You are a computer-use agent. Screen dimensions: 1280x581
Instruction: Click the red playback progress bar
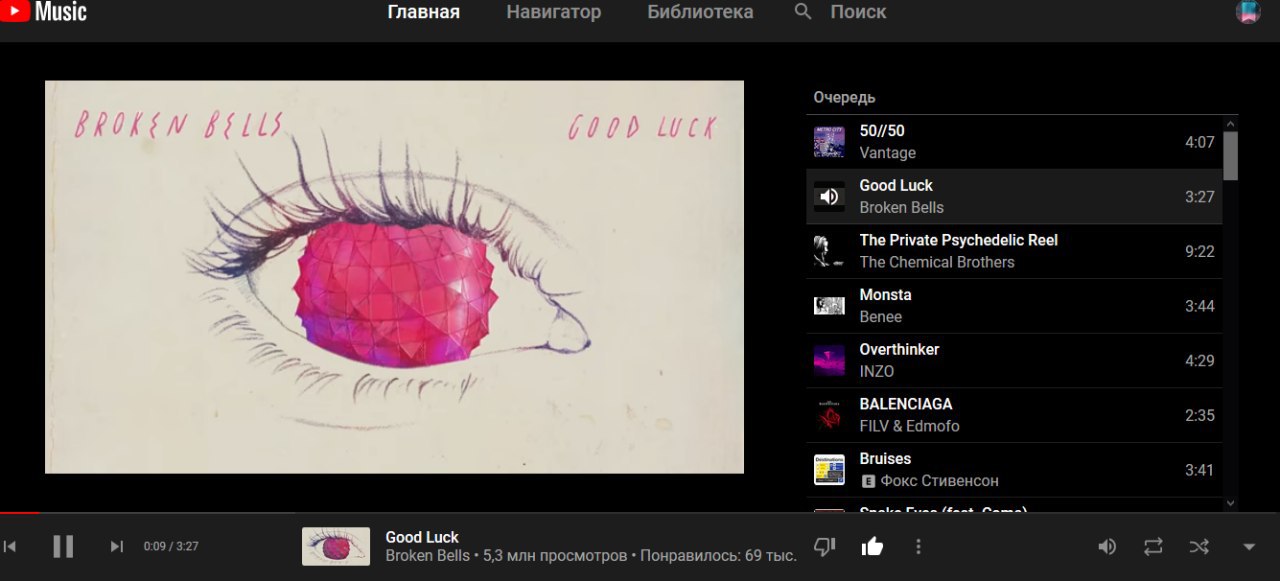[x=19, y=513]
